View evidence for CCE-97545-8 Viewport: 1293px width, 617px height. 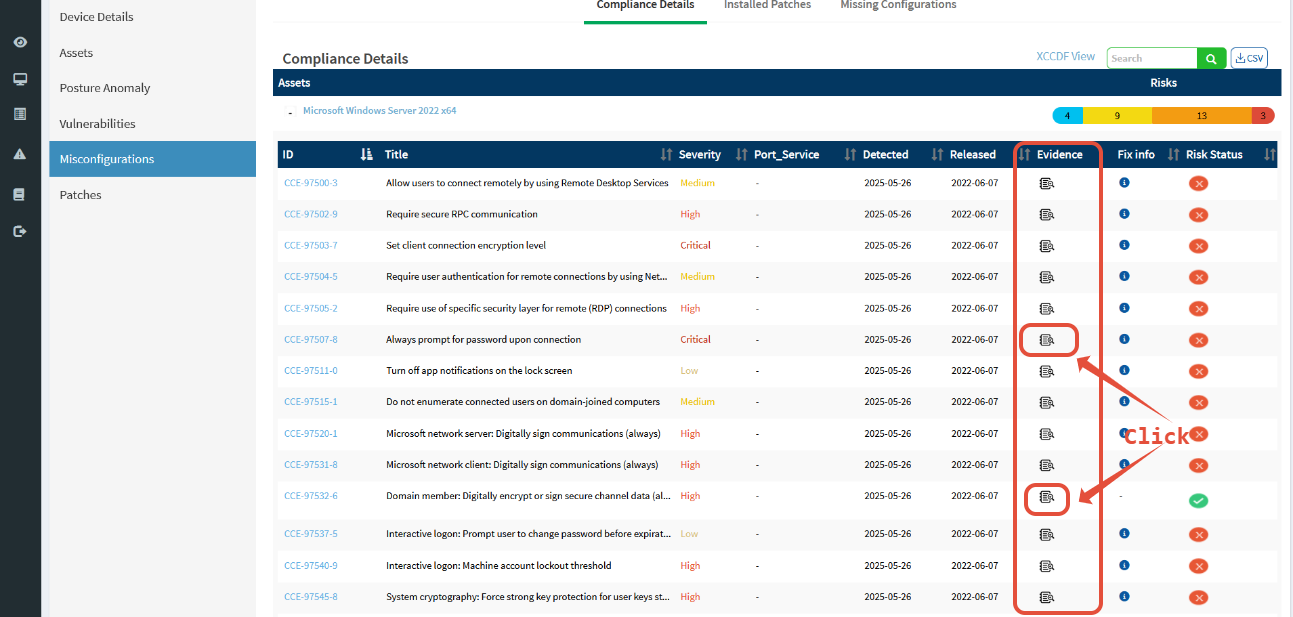pos(1047,597)
